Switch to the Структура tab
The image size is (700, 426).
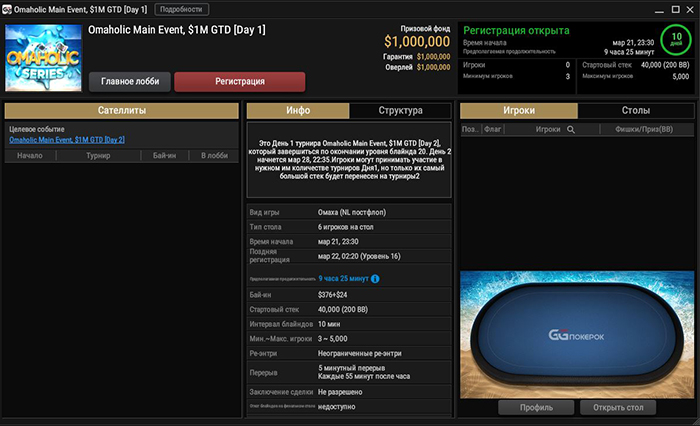point(400,111)
